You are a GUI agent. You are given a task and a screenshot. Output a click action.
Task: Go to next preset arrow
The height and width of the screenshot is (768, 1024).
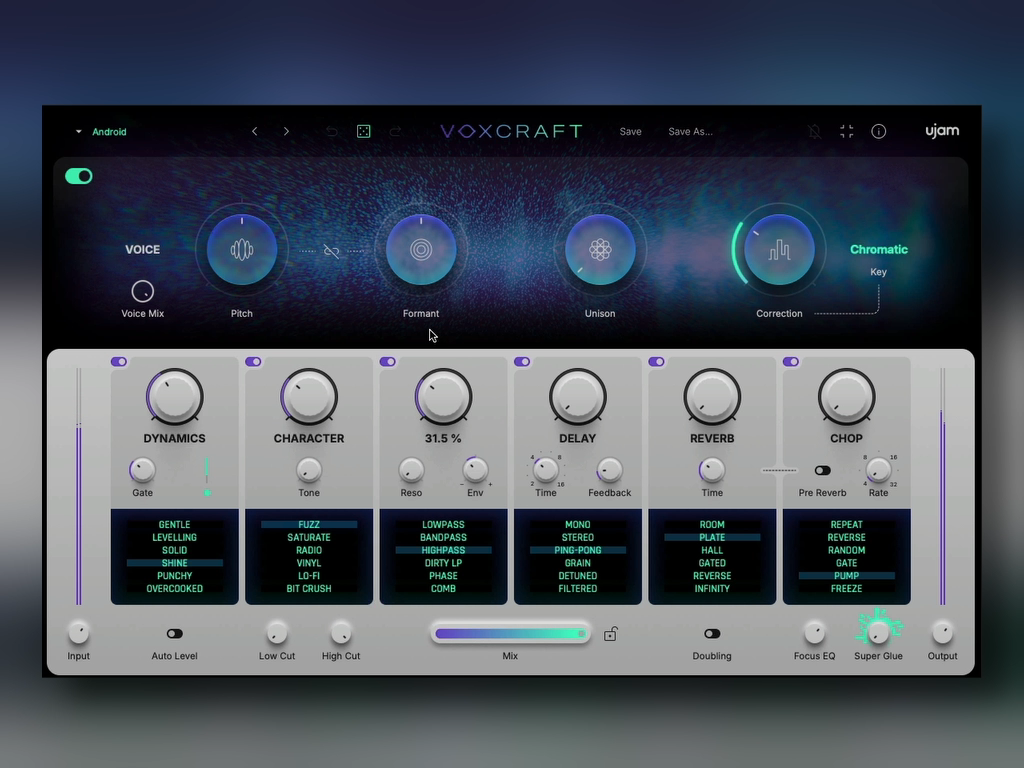286,131
